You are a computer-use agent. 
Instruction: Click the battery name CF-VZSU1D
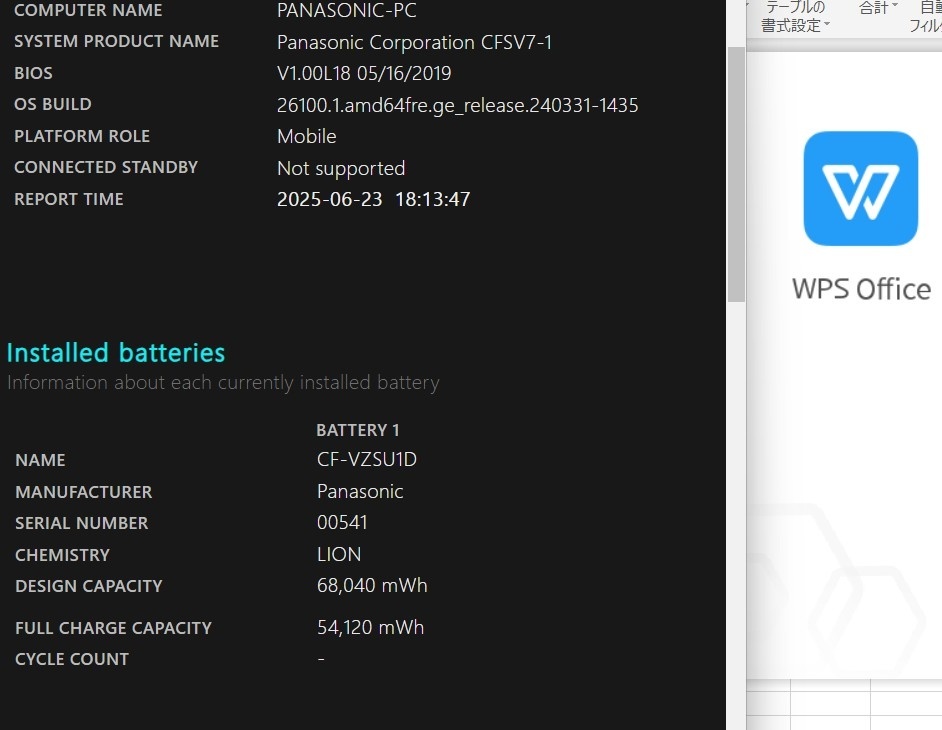coord(366,460)
